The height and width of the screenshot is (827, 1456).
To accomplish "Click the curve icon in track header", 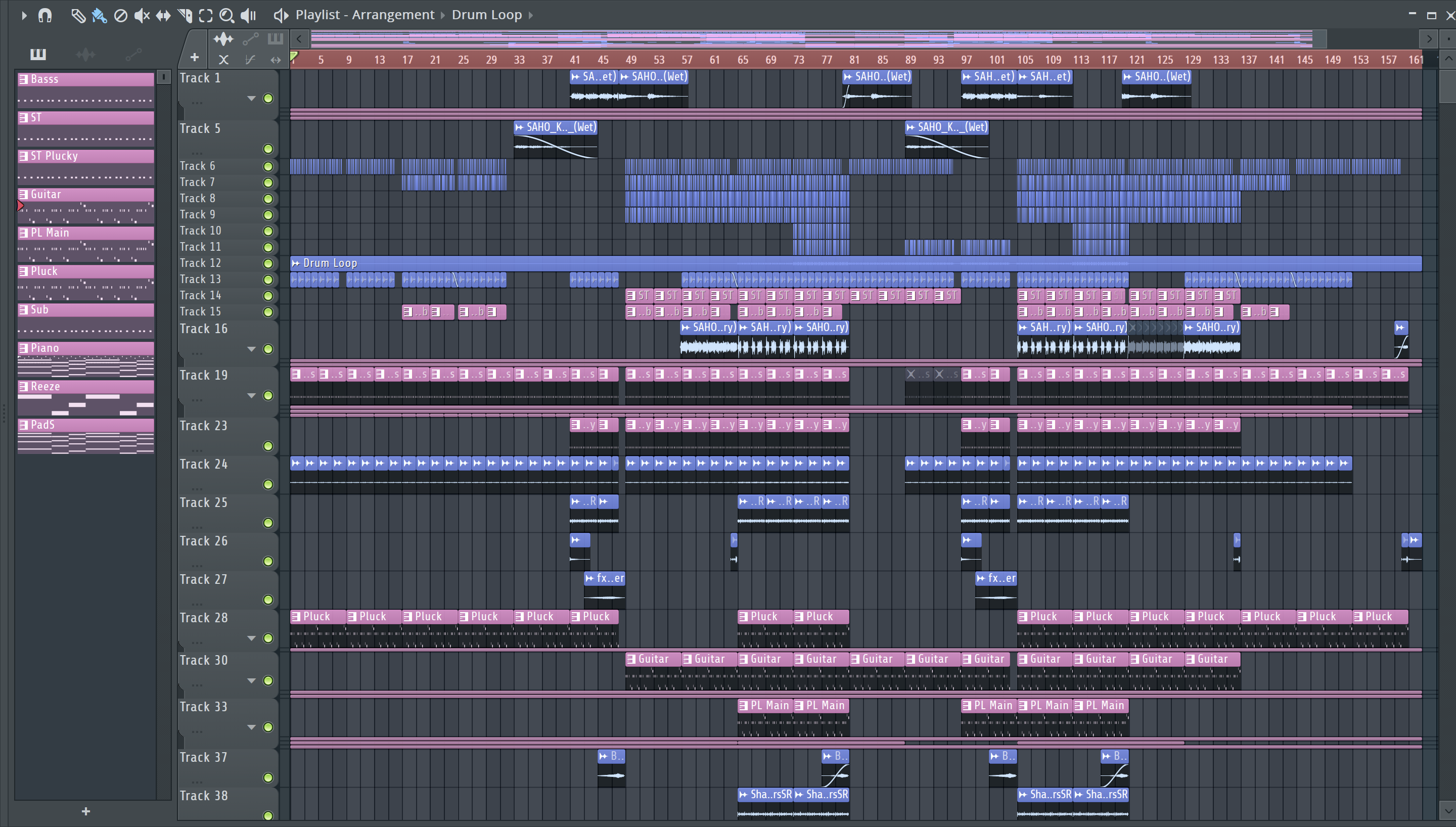I will click(250, 59).
